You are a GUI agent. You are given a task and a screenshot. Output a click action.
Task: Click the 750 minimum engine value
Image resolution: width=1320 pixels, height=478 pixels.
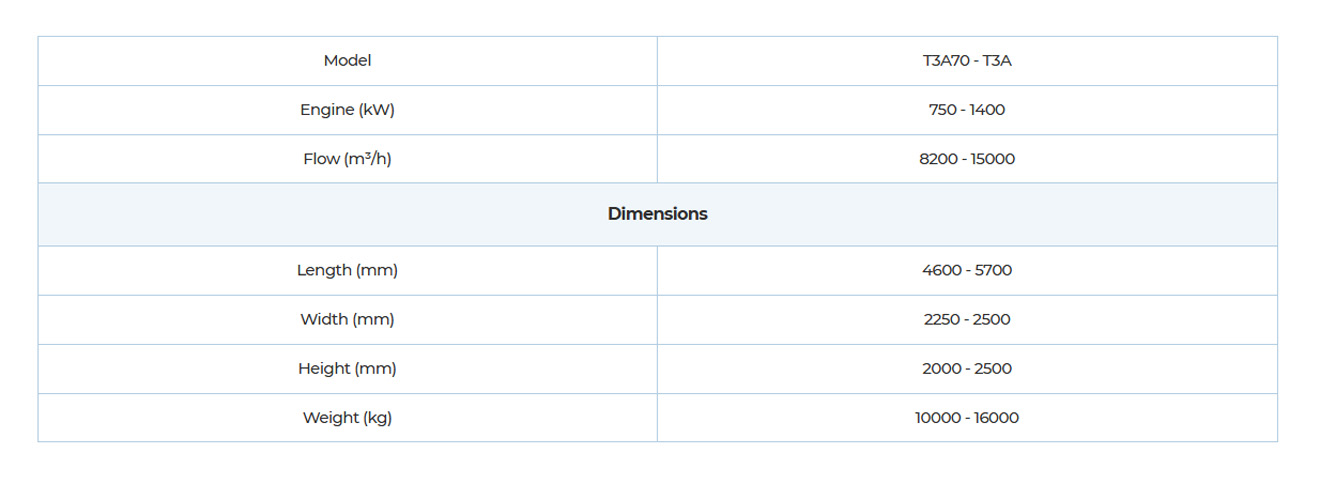click(942, 110)
